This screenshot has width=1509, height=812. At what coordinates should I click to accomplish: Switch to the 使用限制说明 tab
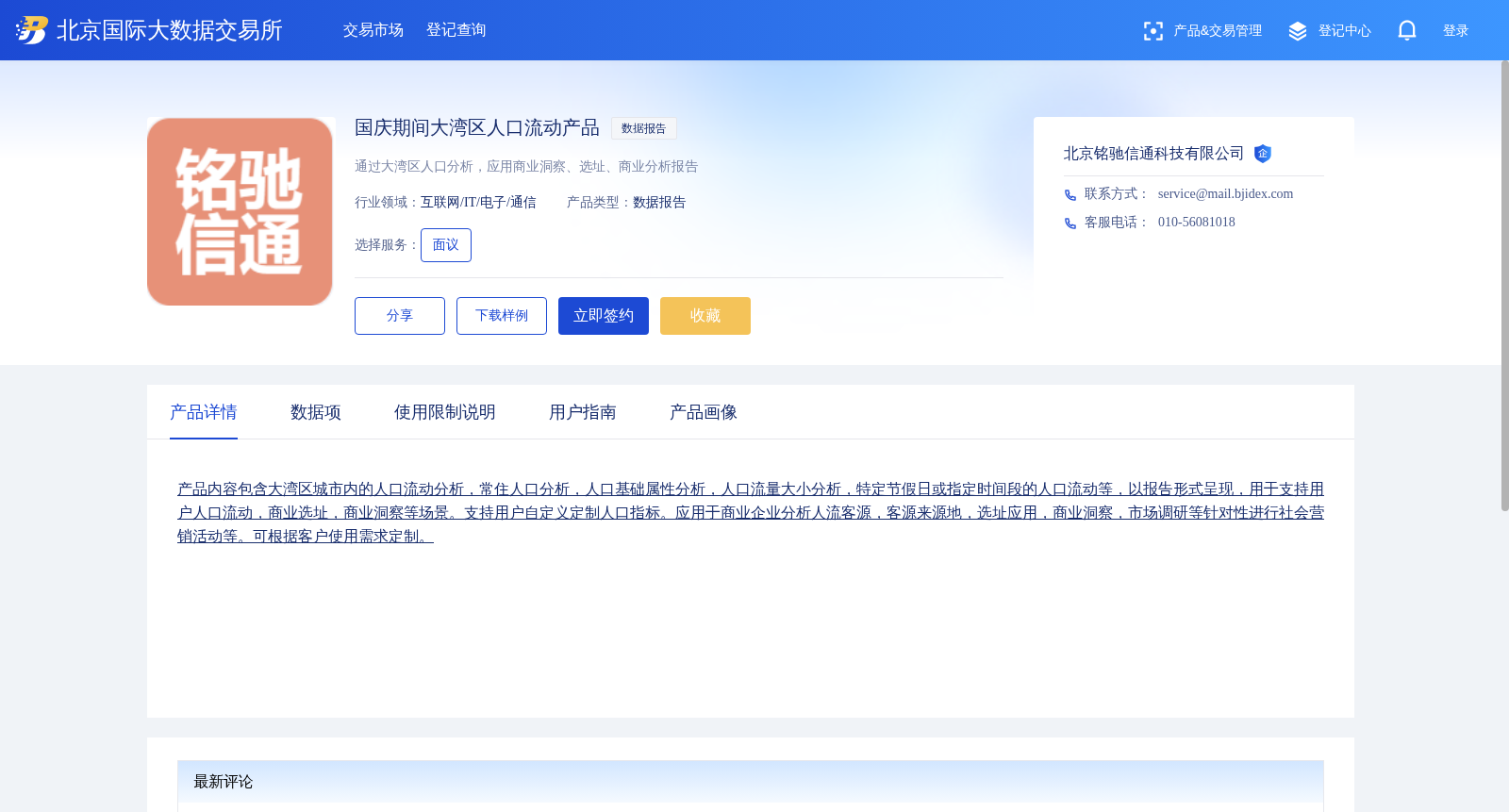tap(445, 412)
